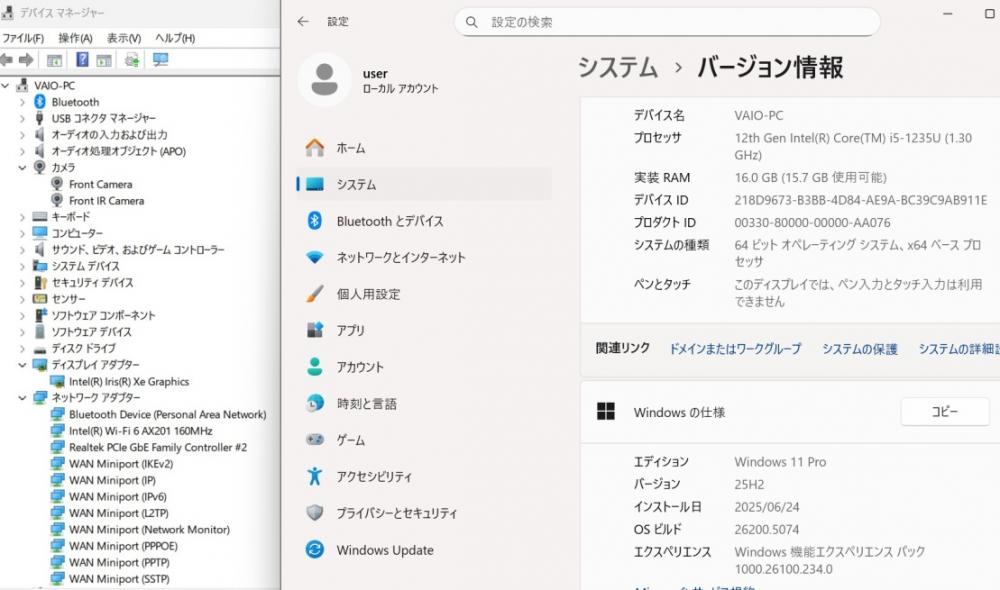Click the Help toolbar icon in Device Manager
The height and width of the screenshot is (590, 1000).
pyautogui.click(x=82, y=60)
